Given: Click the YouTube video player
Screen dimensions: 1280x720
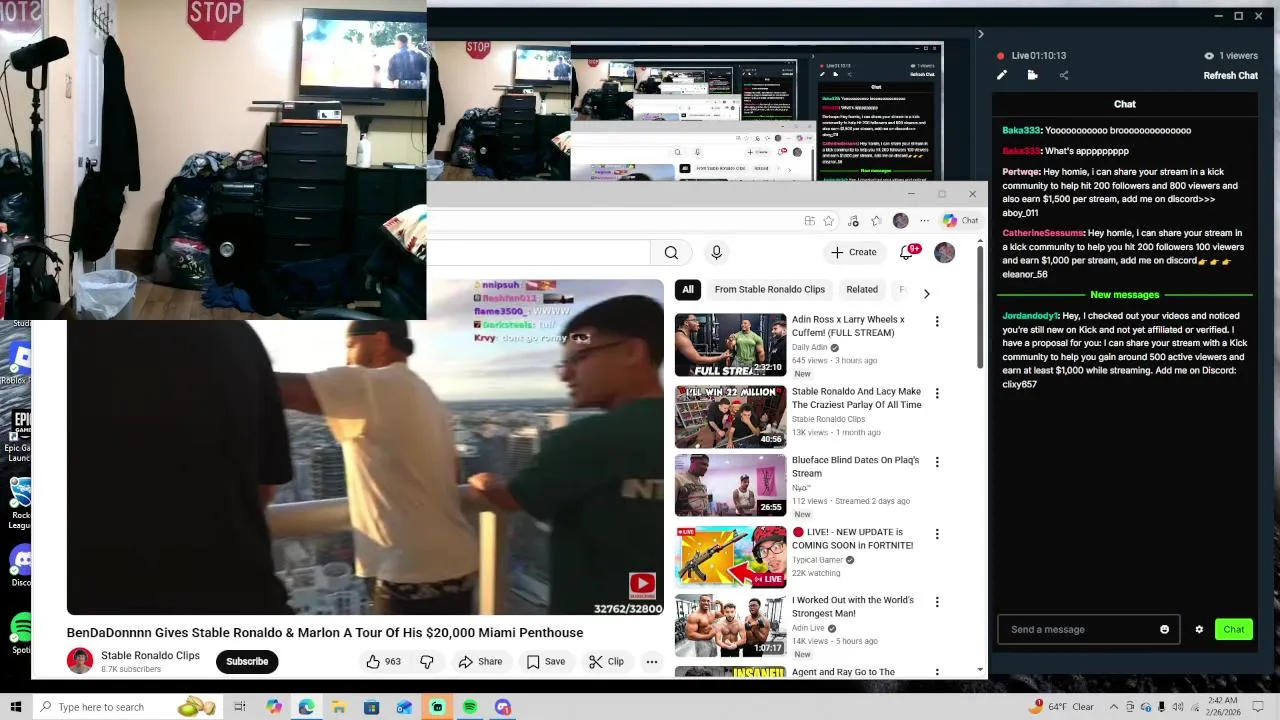Looking at the screenshot, I should (x=365, y=447).
